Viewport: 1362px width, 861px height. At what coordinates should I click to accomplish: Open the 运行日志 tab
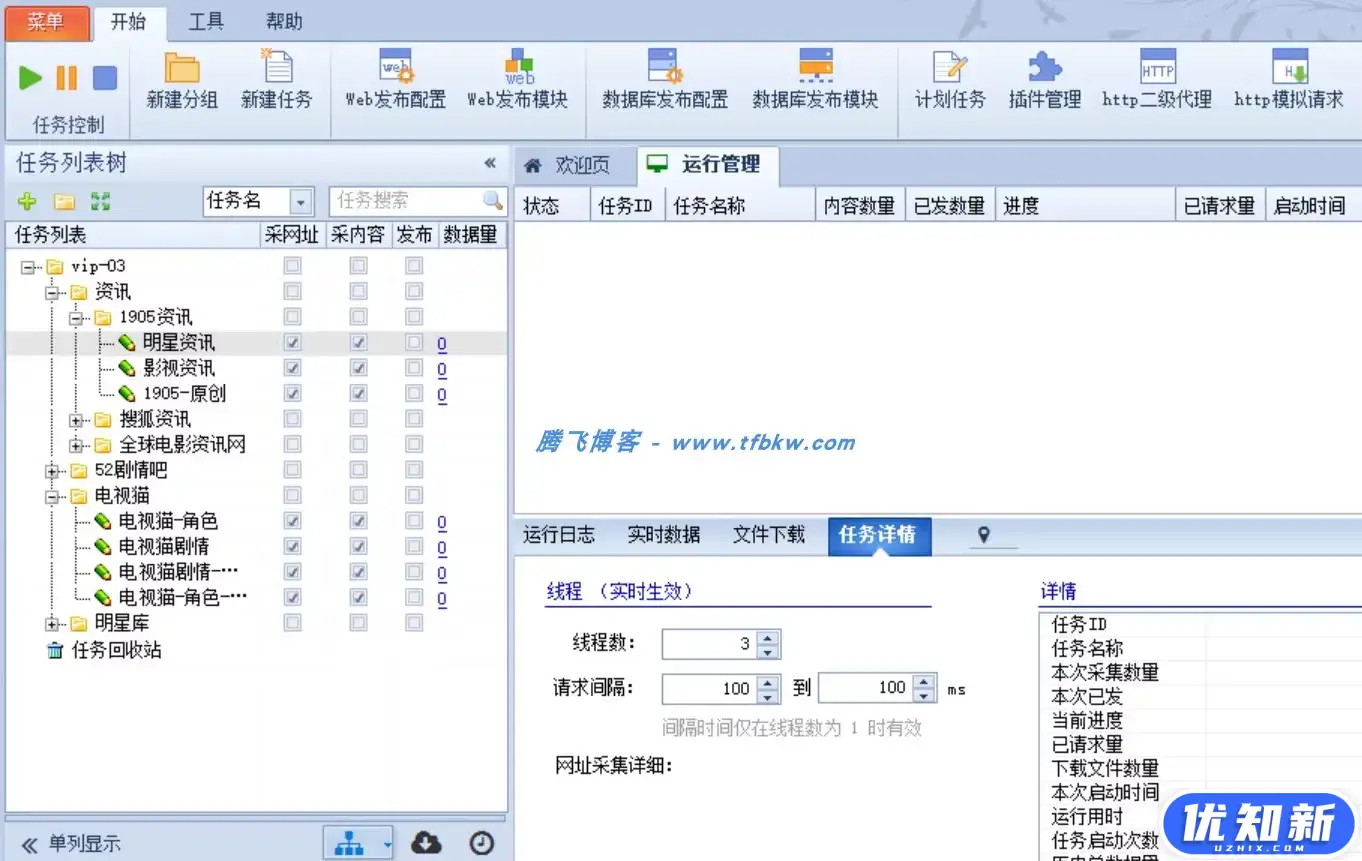559,535
